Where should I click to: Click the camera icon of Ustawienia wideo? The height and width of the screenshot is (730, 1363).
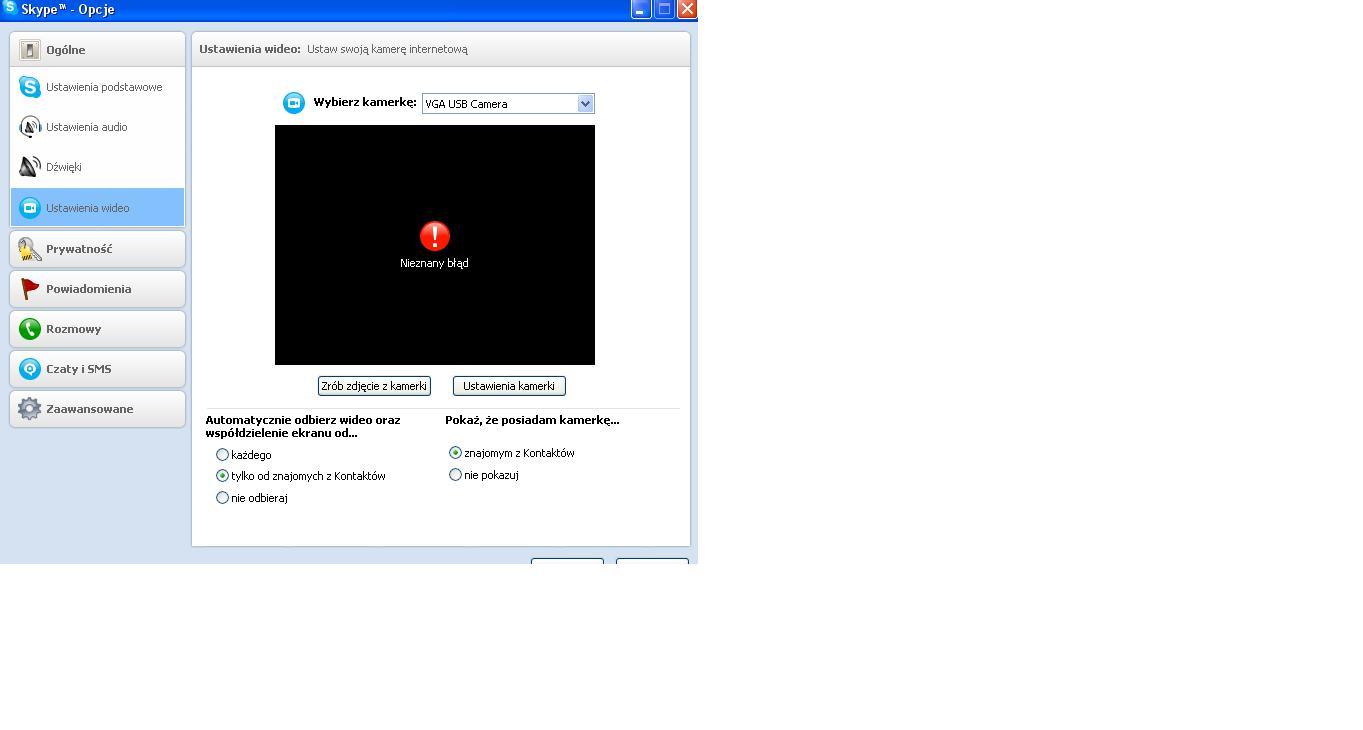30,208
